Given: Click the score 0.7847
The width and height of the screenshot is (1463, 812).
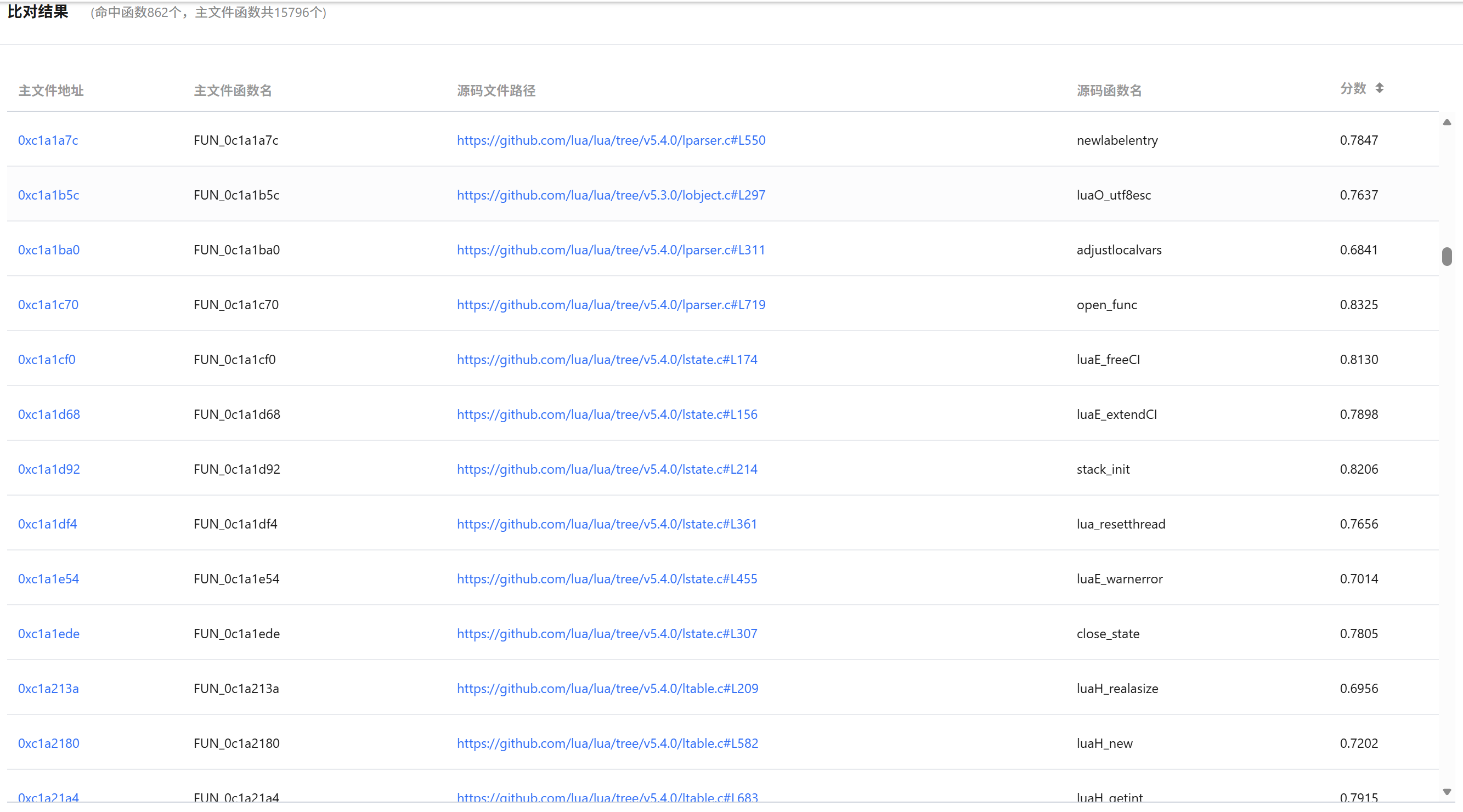Looking at the screenshot, I should [x=1359, y=140].
